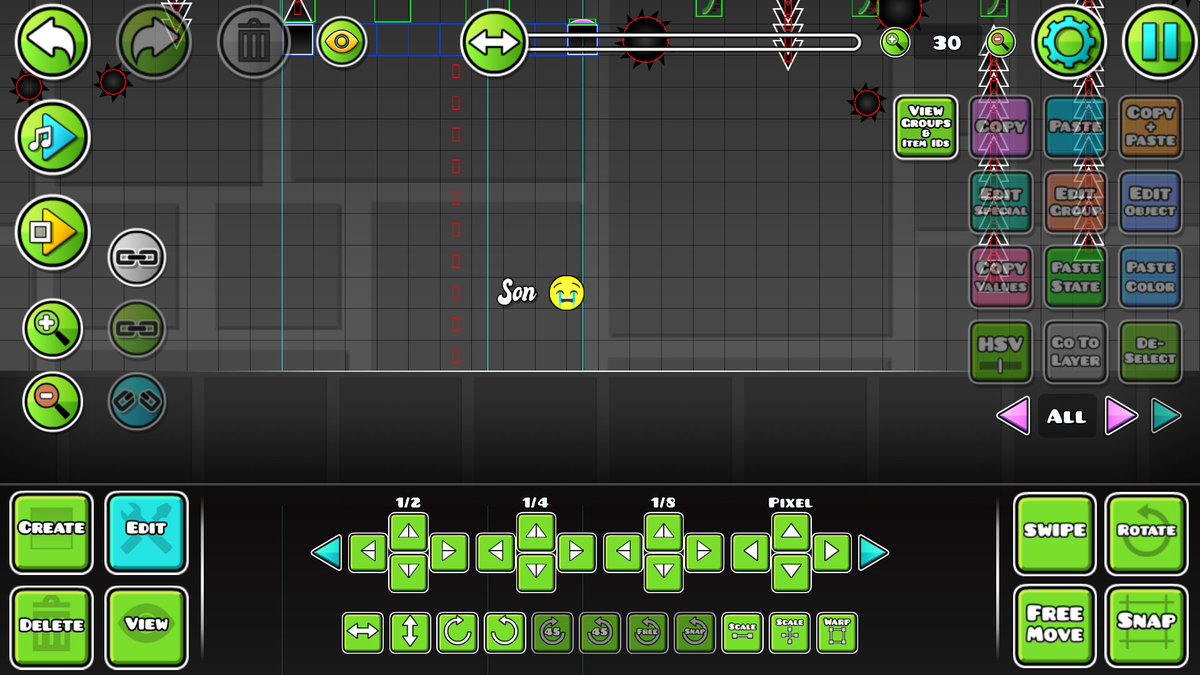
Task: Click the small minus magnifier beside 30
Action: point(999,42)
